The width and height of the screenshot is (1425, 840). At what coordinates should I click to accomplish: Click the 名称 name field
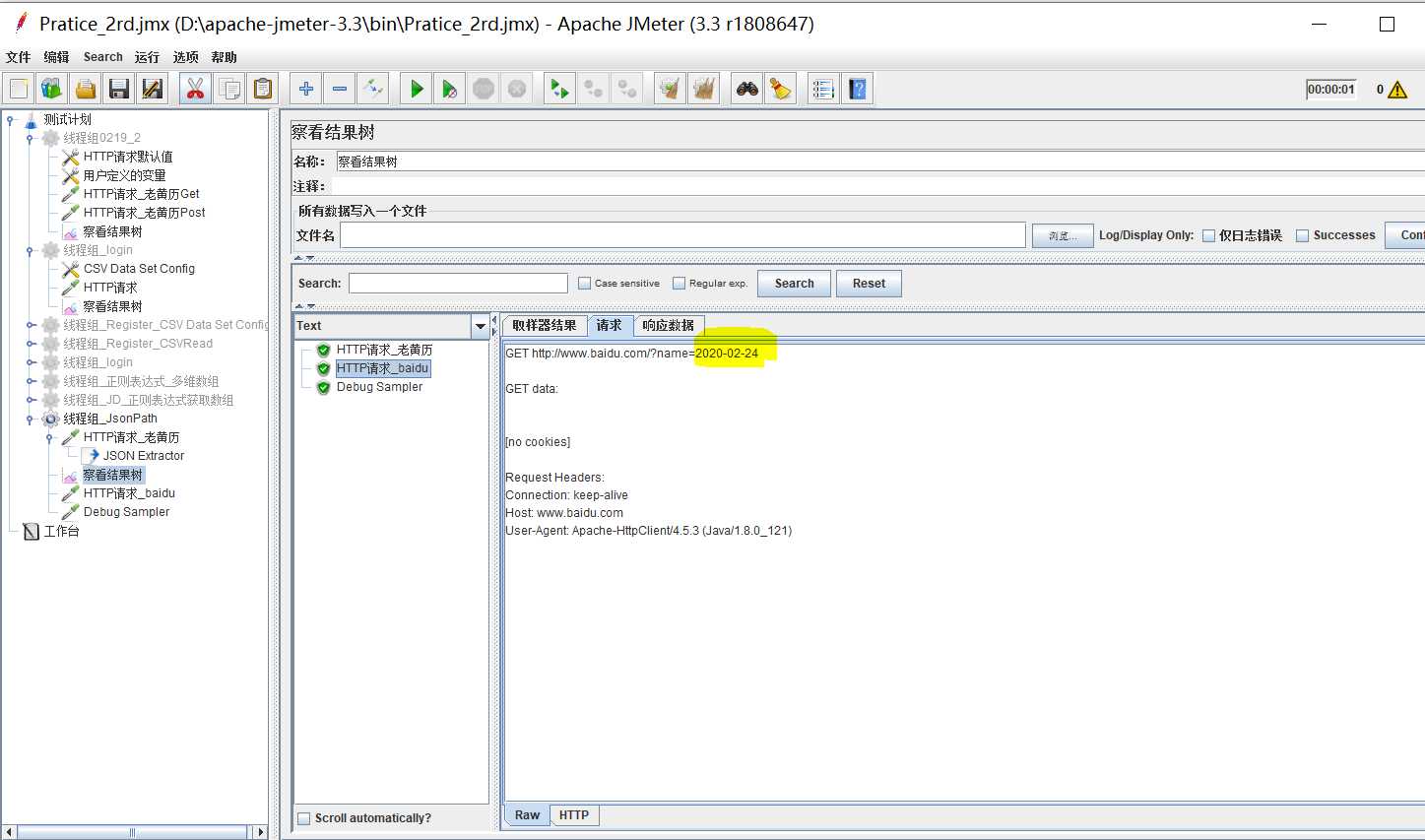879,162
